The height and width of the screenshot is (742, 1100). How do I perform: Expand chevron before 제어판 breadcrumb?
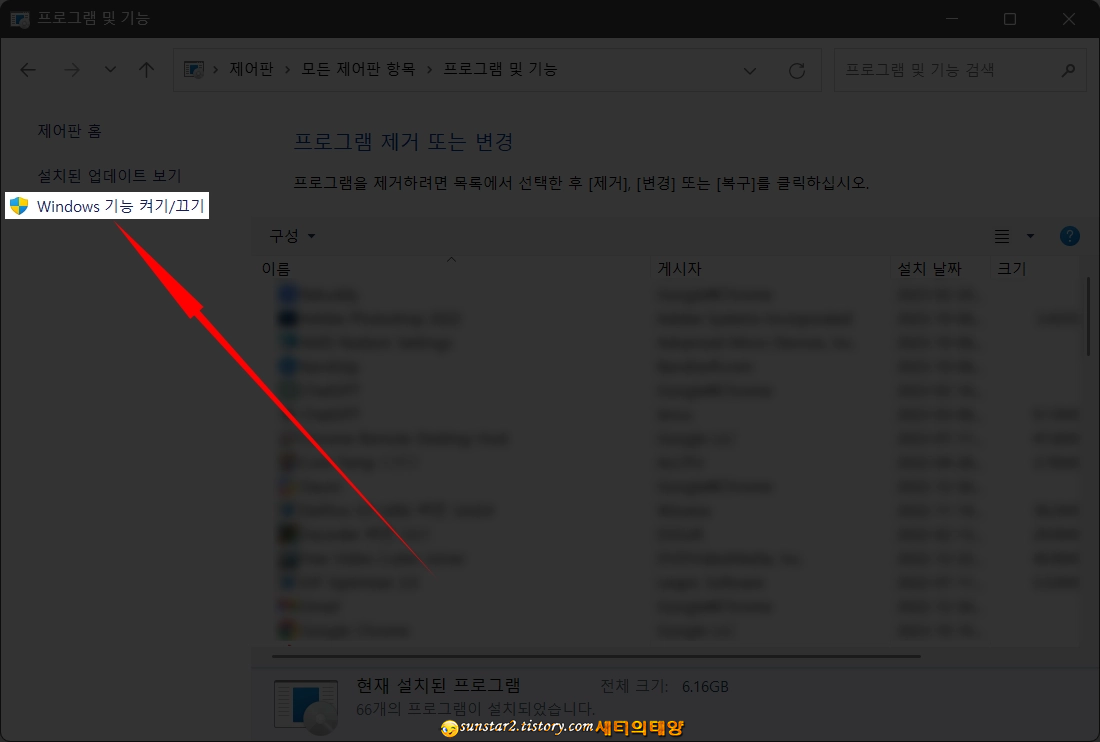(x=215, y=69)
